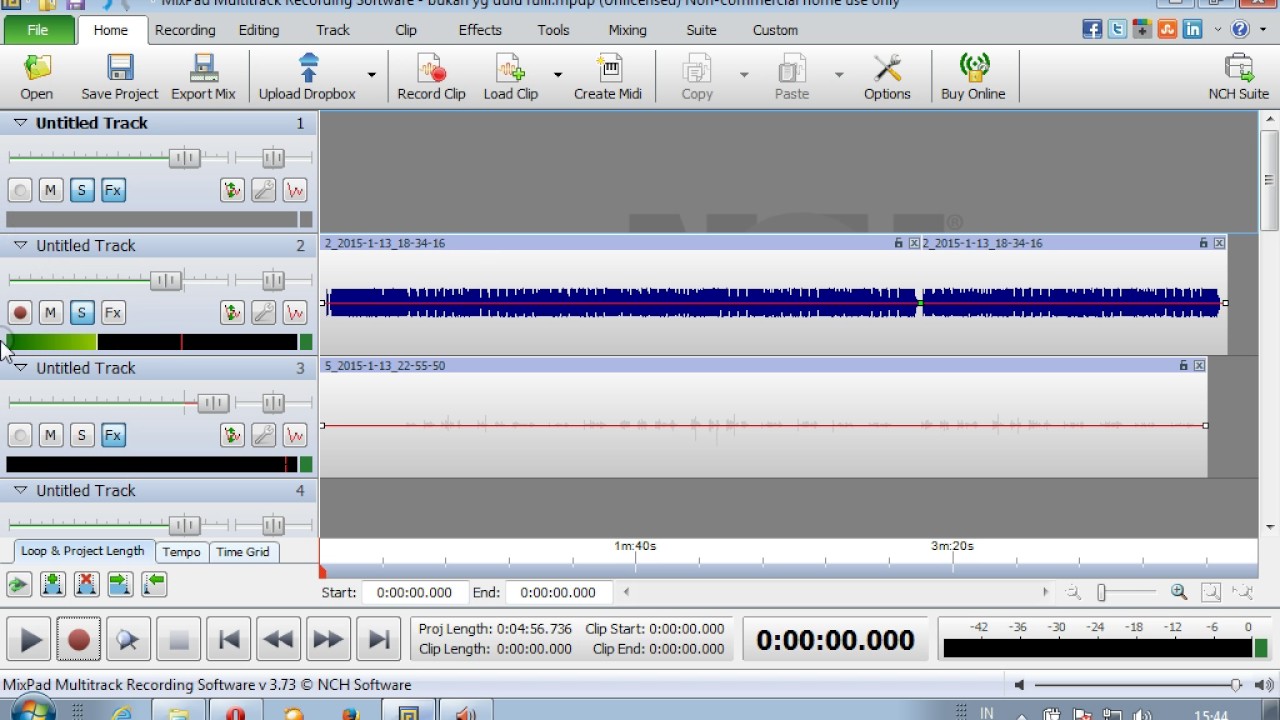The height and width of the screenshot is (720, 1280).
Task: Switch to the Editing ribbon tab
Action: 259,30
